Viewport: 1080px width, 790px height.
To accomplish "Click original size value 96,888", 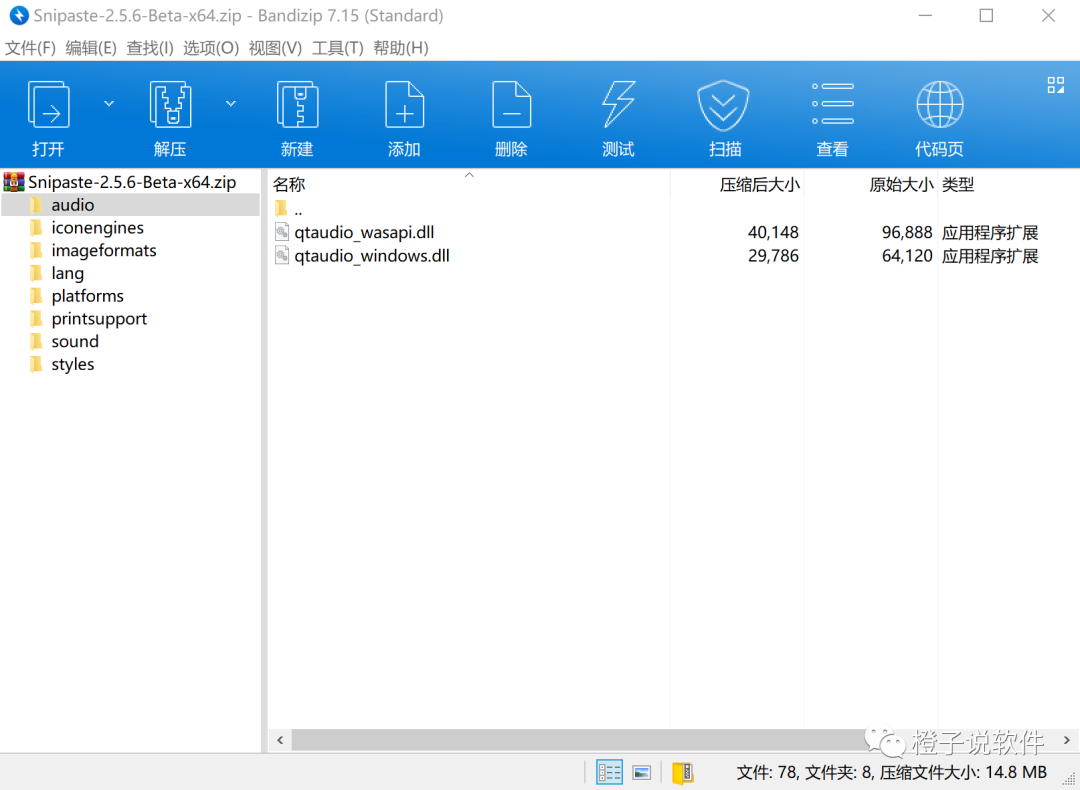I will click(907, 233).
